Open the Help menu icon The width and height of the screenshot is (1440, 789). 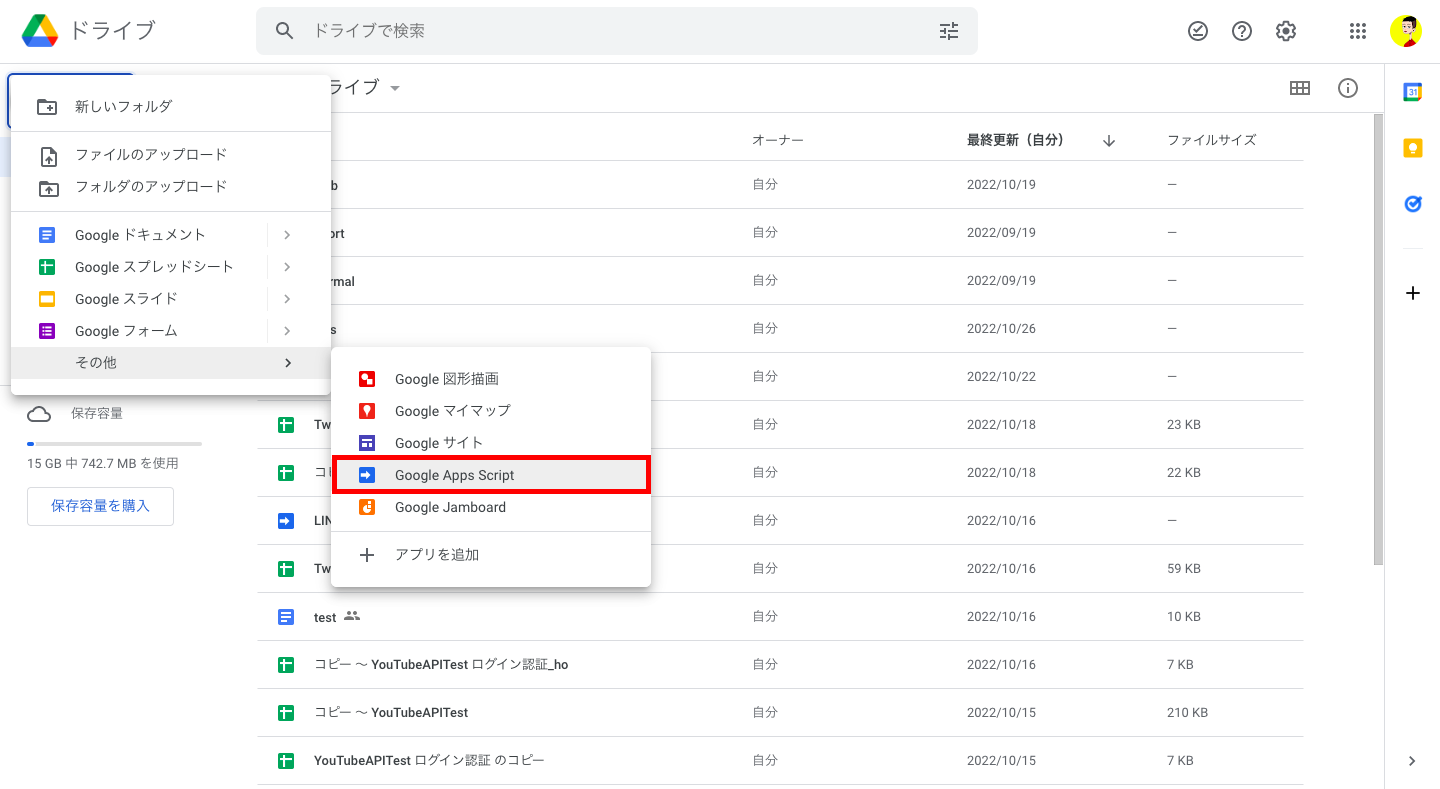[x=1241, y=31]
